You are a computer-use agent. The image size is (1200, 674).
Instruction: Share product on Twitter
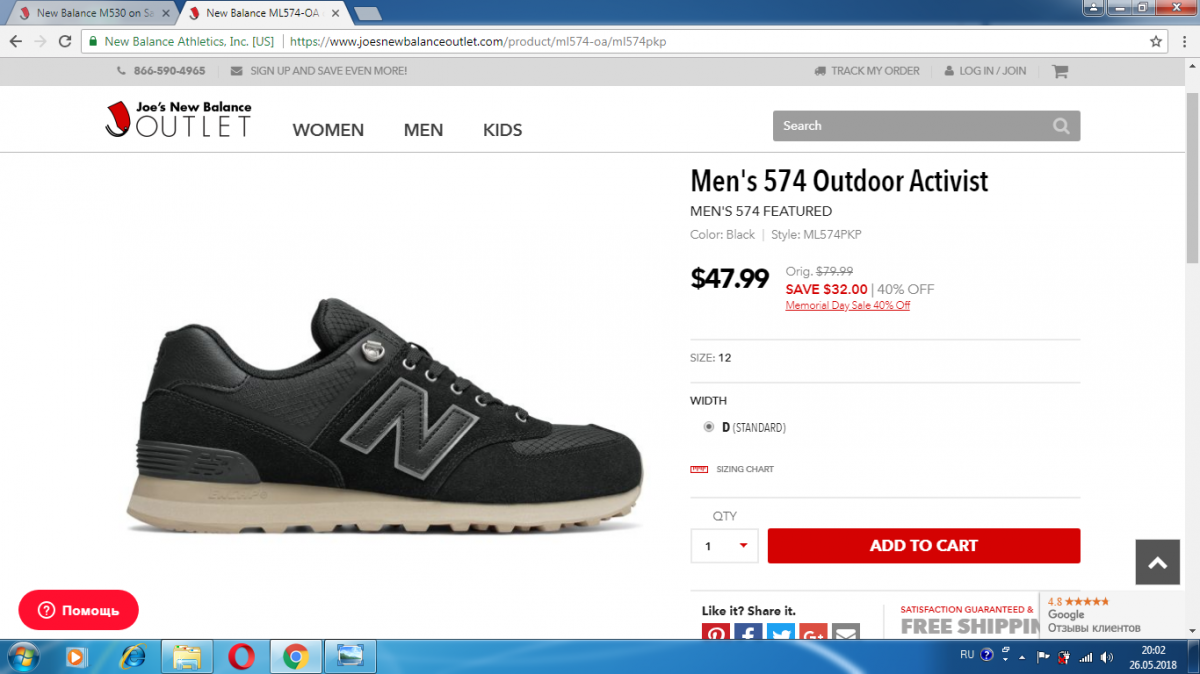click(781, 632)
